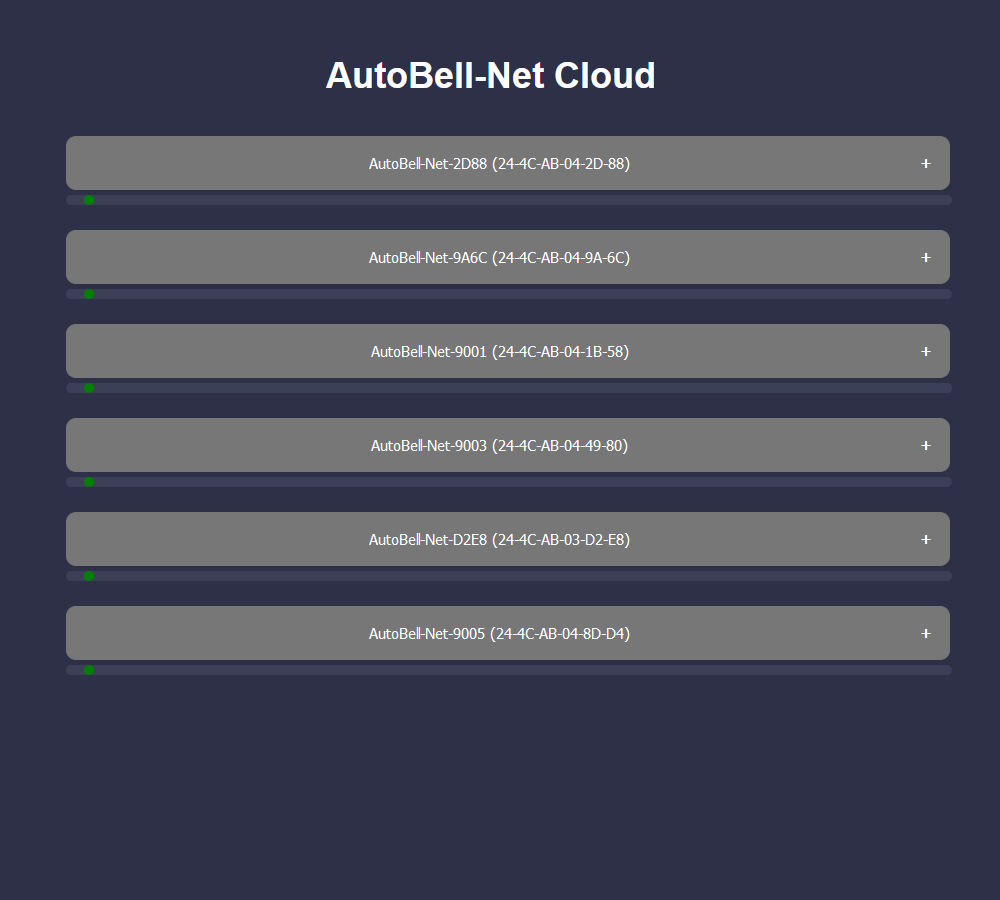Select the AutoBell-Net-9003 (24-4C-AB-04-49-80) label

click(x=499, y=446)
